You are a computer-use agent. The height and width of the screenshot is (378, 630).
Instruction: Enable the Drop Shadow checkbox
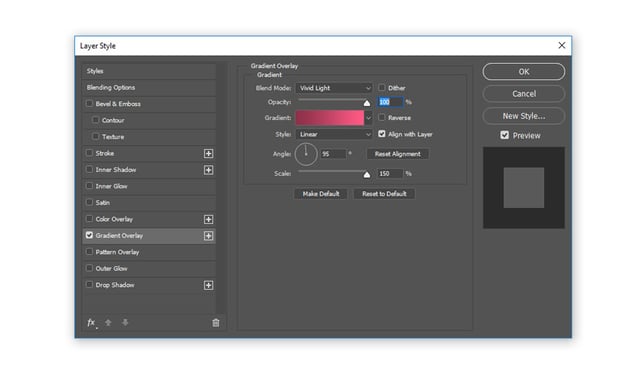[x=89, y=284]
